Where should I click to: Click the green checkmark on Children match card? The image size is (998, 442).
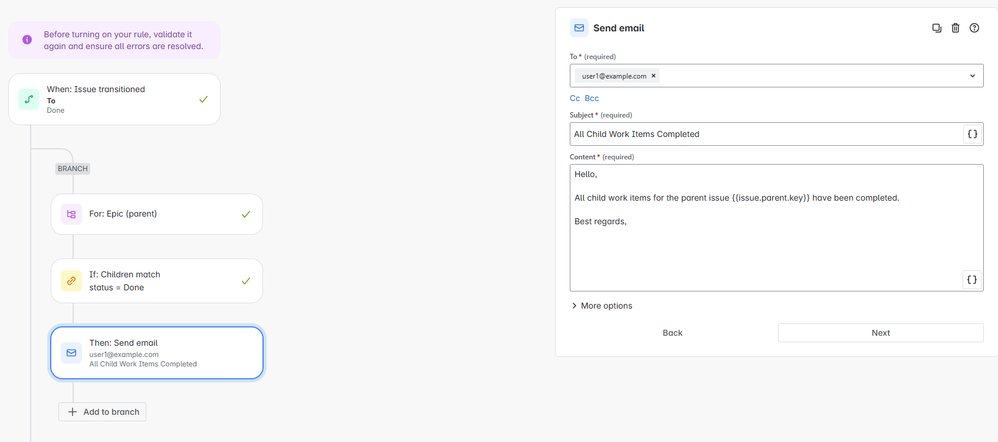[246, 281]
